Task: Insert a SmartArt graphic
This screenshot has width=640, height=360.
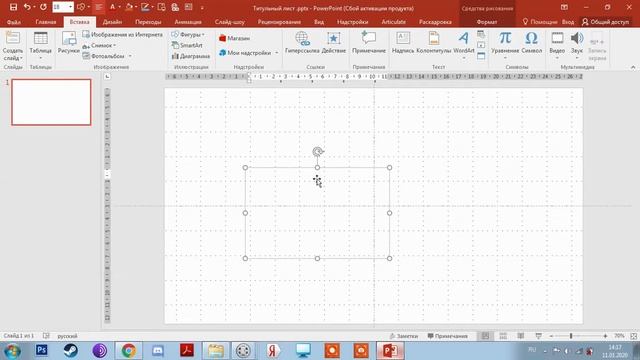Action: (187, 45)
